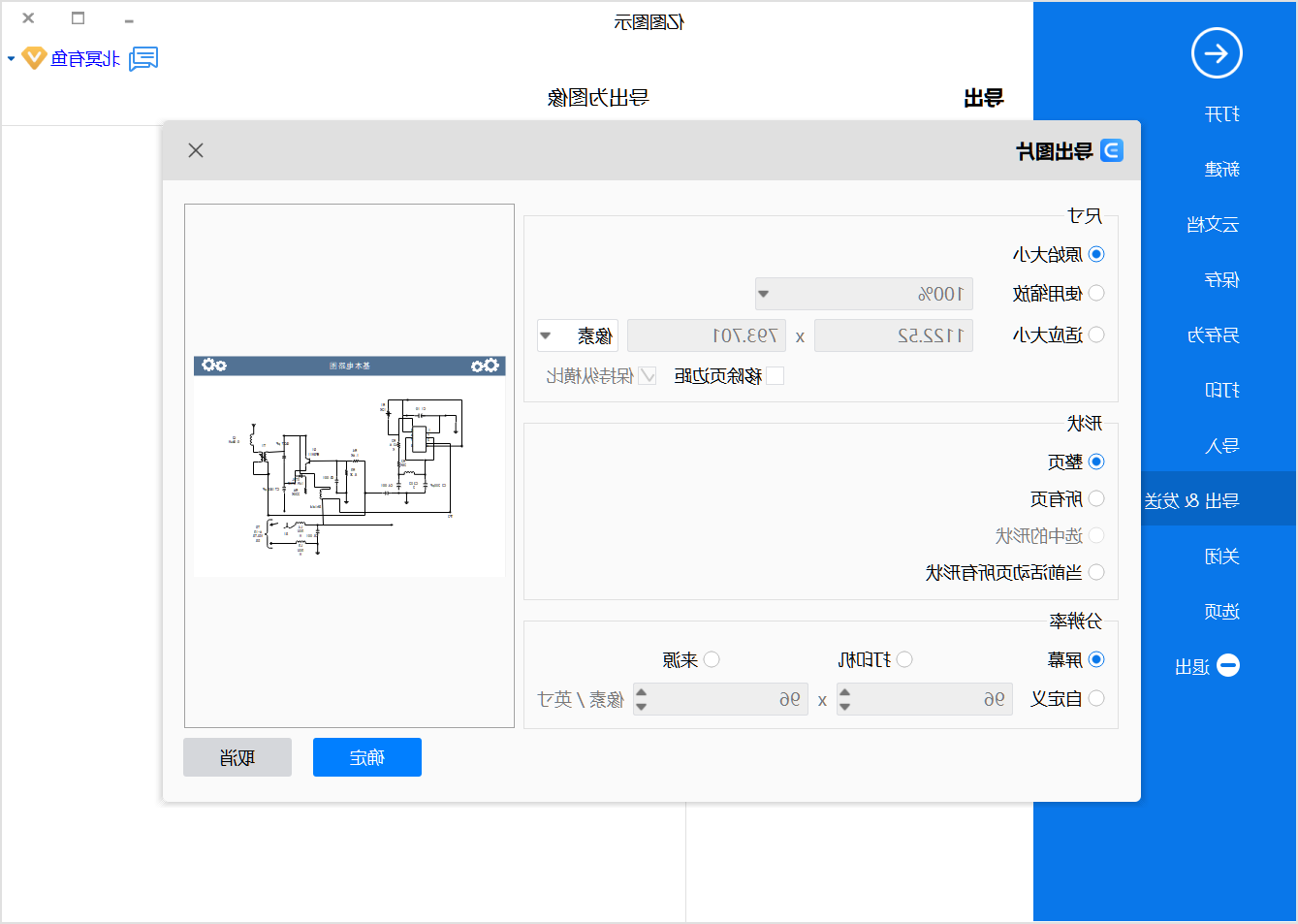Select the 使用缩放 radio button

1096,293
